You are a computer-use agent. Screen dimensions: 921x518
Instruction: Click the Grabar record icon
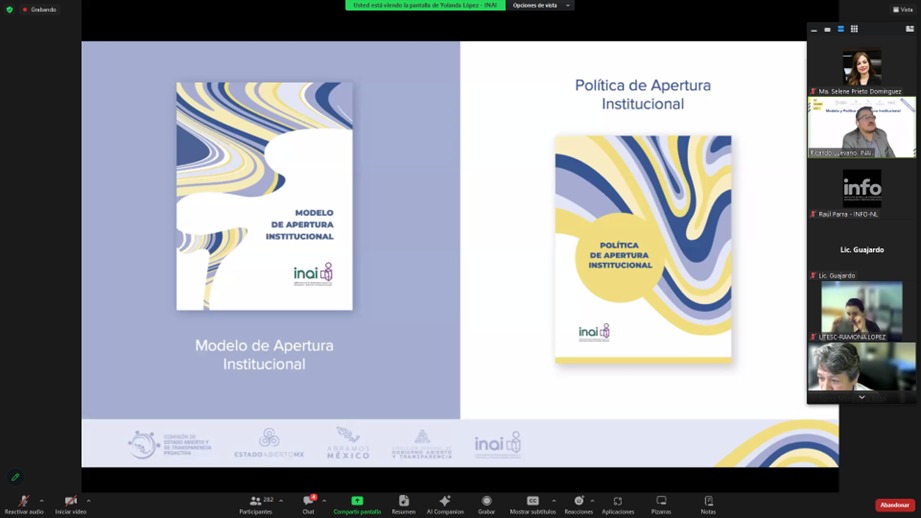[x=486, y=500]
